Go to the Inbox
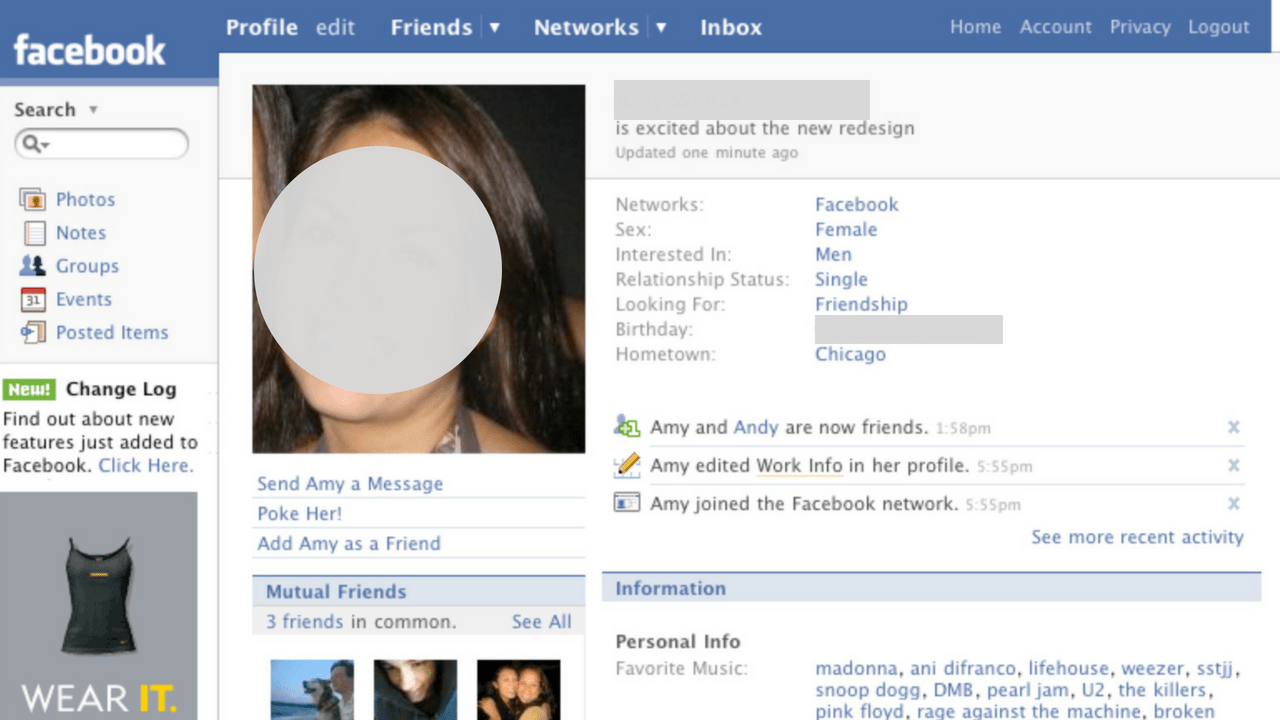 click(731, 27)
